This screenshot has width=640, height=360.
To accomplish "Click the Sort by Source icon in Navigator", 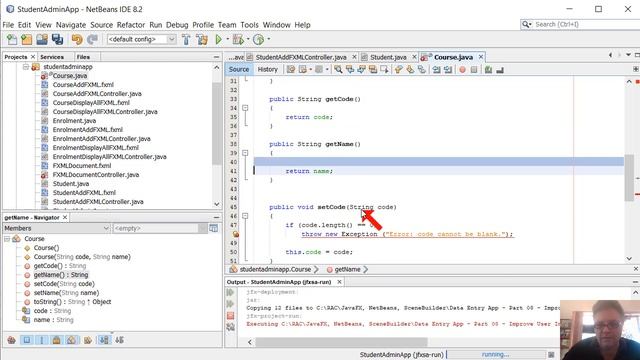I will [x=119, y=340].
